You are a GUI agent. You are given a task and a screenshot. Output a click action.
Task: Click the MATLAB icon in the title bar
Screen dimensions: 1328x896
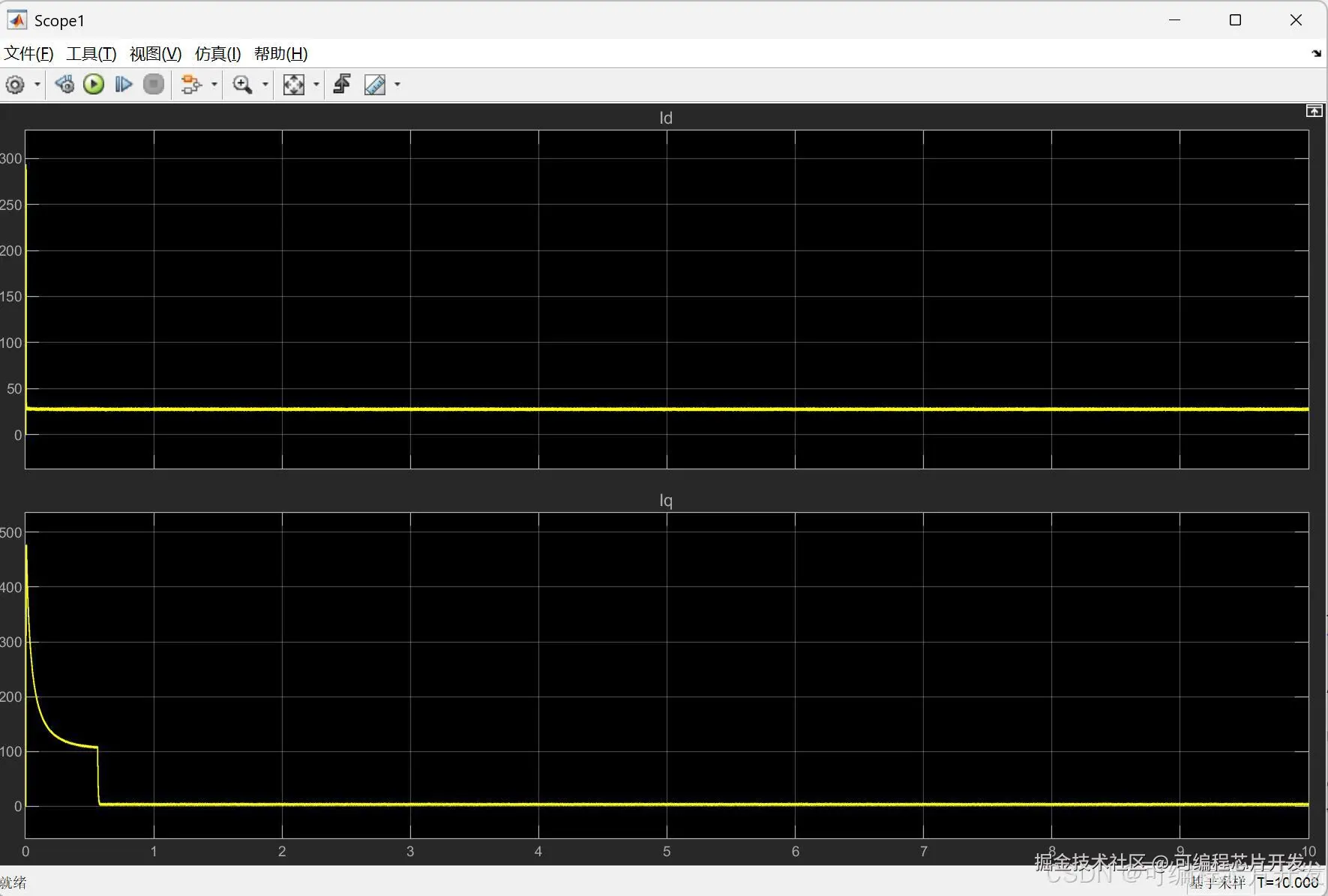point(16,20)
